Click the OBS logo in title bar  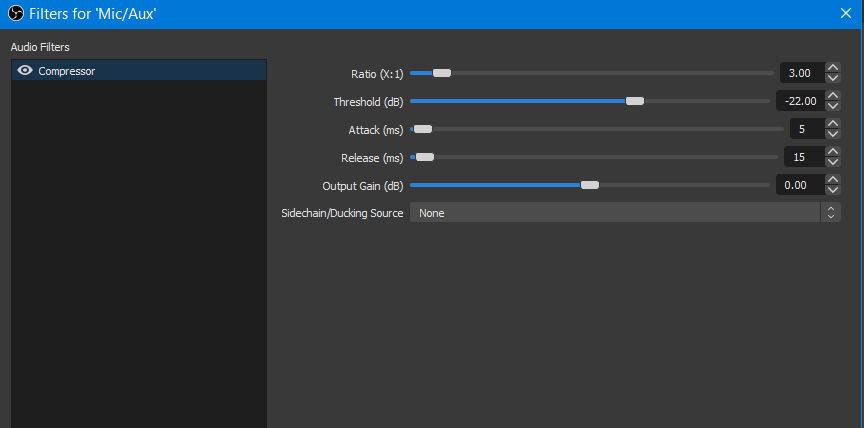pos(16,14)
